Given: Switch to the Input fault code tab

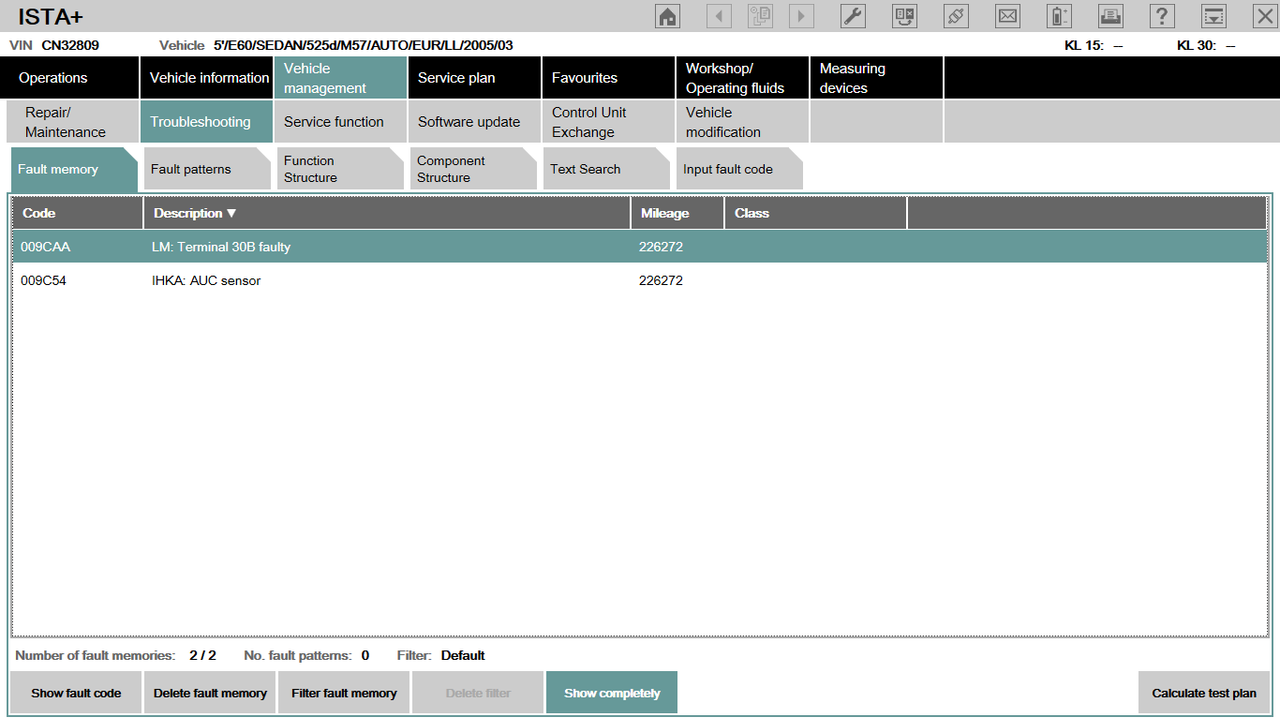Looking at the screenshot, I should pos(739,169).
